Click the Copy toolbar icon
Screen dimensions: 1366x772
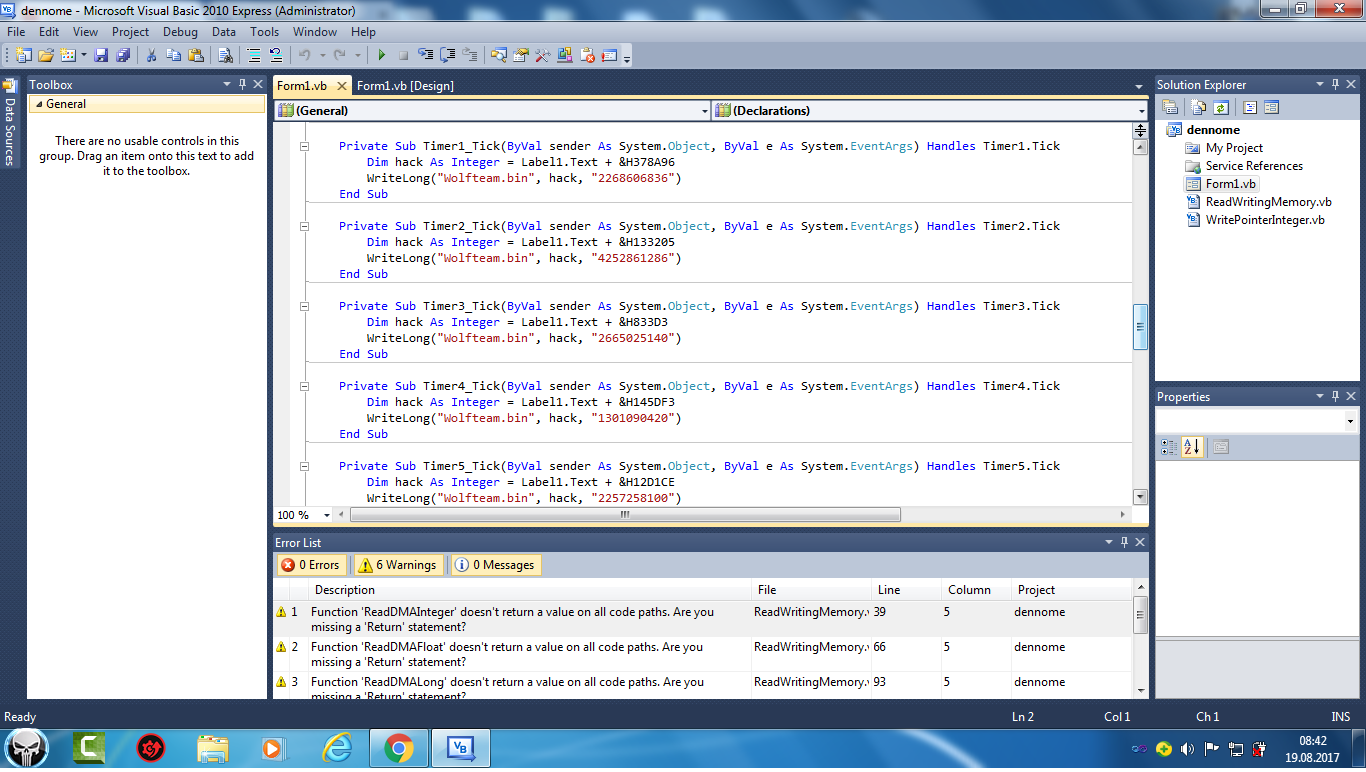(x=174, y=55)
